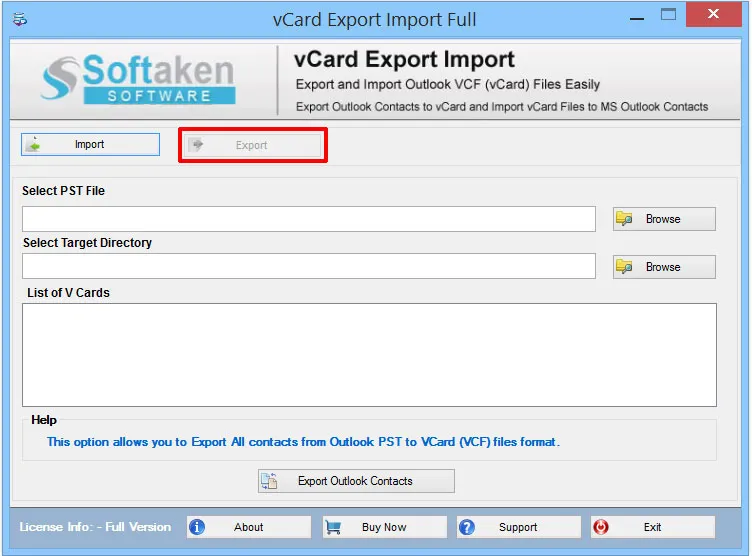Viewport: 752px width, 556px height.
Task: Click the Softaken Software logo
Action: pyautogui.click(x=138, y=79)
